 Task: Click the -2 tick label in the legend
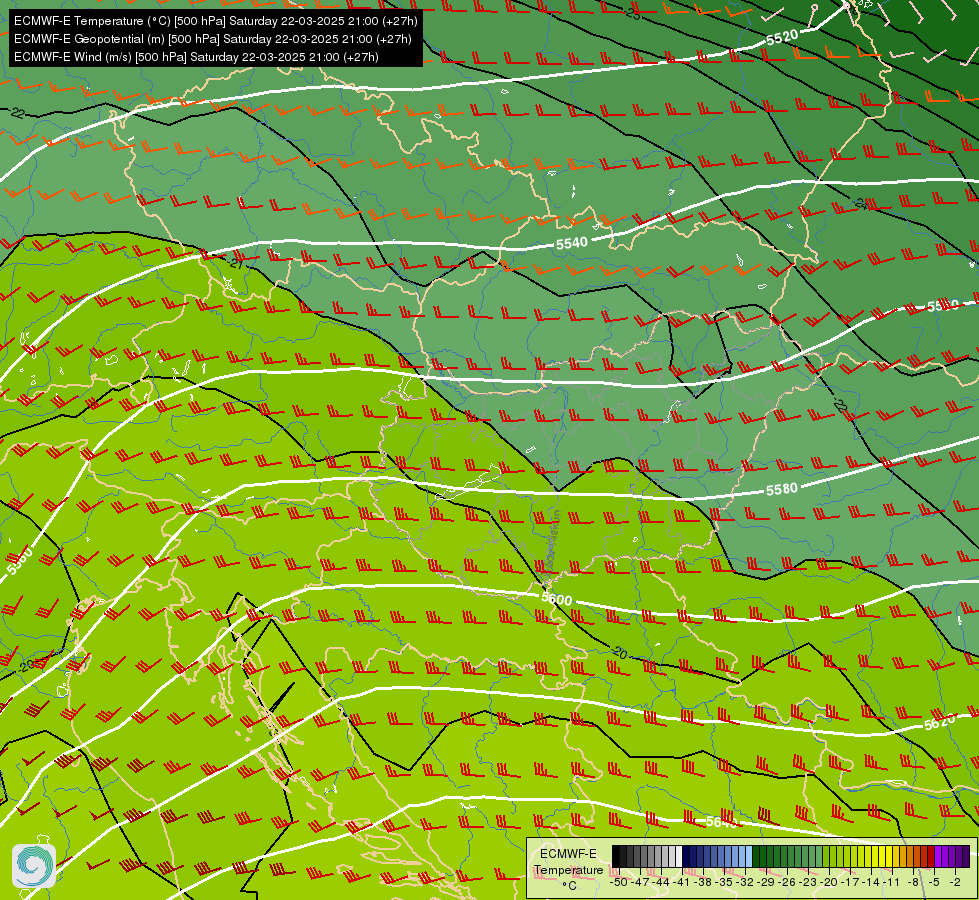[x=955, y=882]
